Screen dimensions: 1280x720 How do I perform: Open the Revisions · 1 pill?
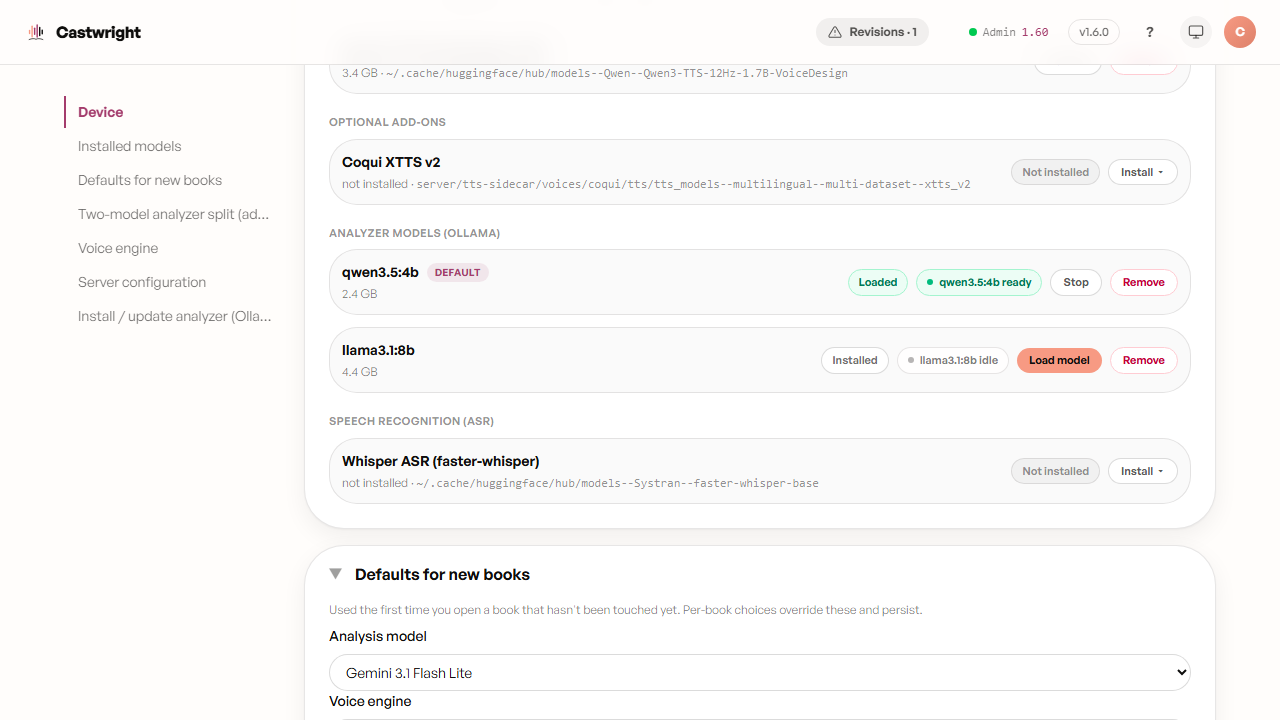(x=872, y=32)
